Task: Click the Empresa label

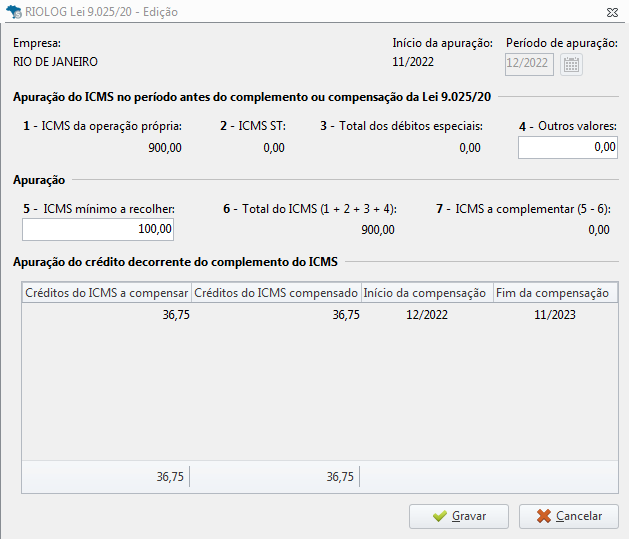Action: coord(37,43)
